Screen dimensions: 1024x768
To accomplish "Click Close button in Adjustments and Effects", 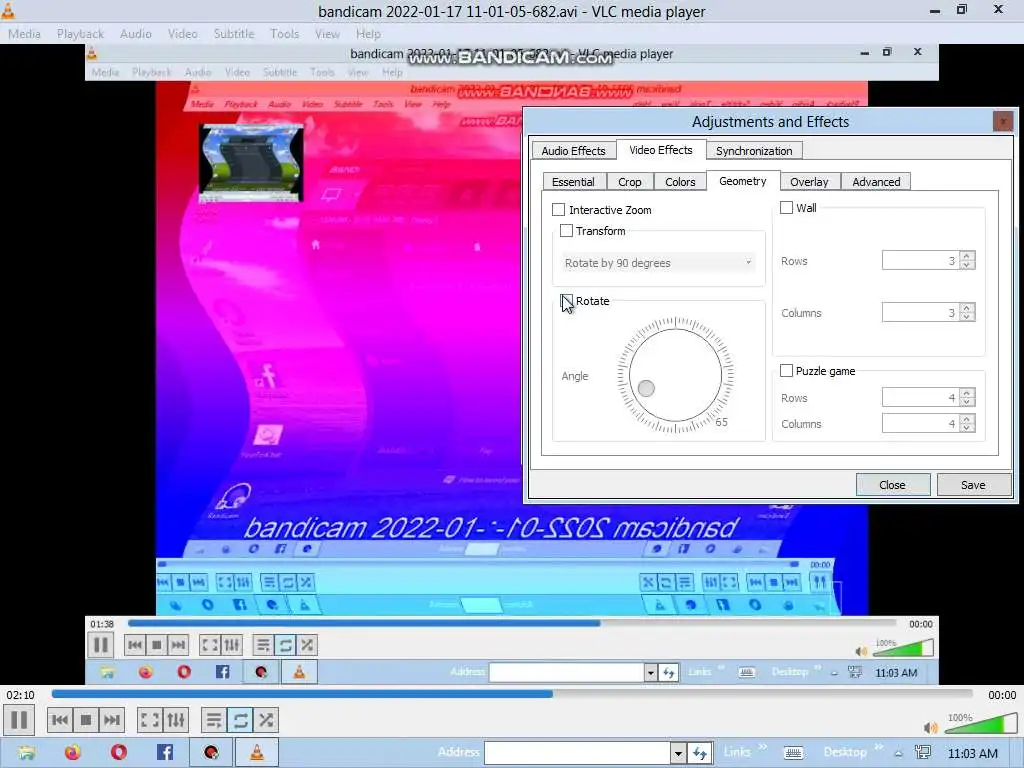I will coord(892,485).
